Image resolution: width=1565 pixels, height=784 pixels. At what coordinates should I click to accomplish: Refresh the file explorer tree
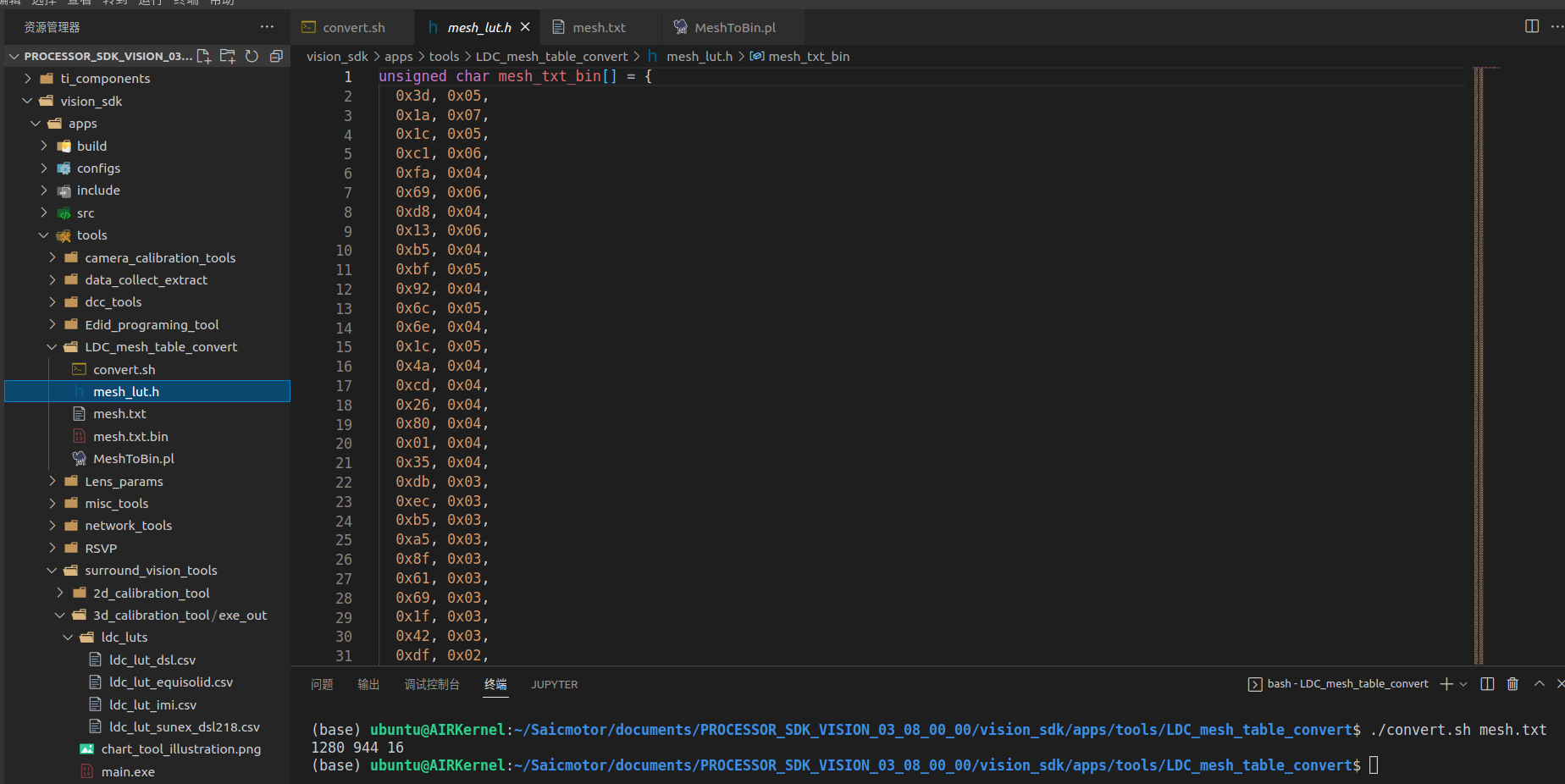pos(252,56)
